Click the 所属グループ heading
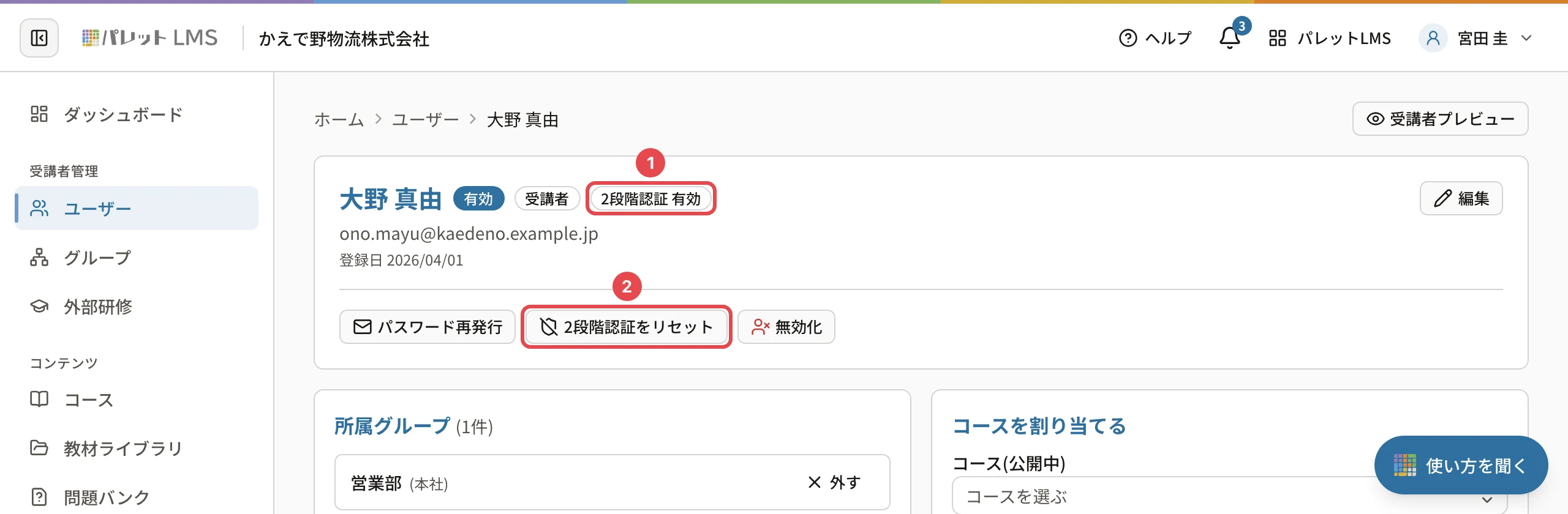Image resolution: width=1568 pixels, height=514 pixels. tap(392, 426)
